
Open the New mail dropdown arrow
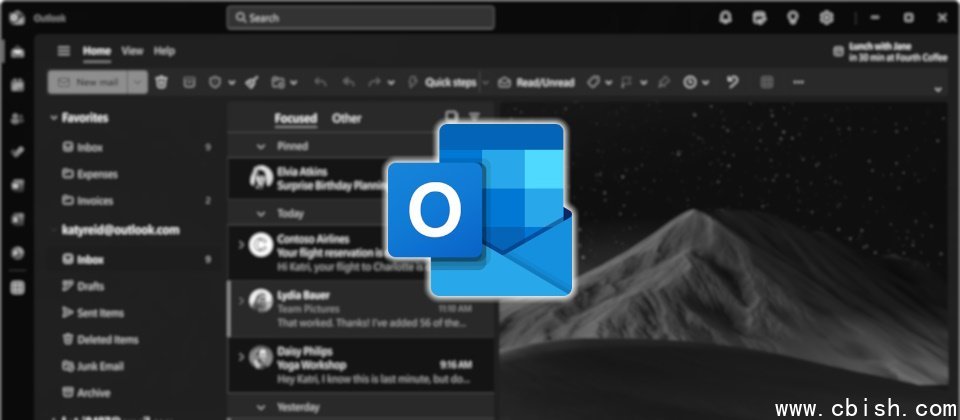pyautogui.click(x=138, y=82)
